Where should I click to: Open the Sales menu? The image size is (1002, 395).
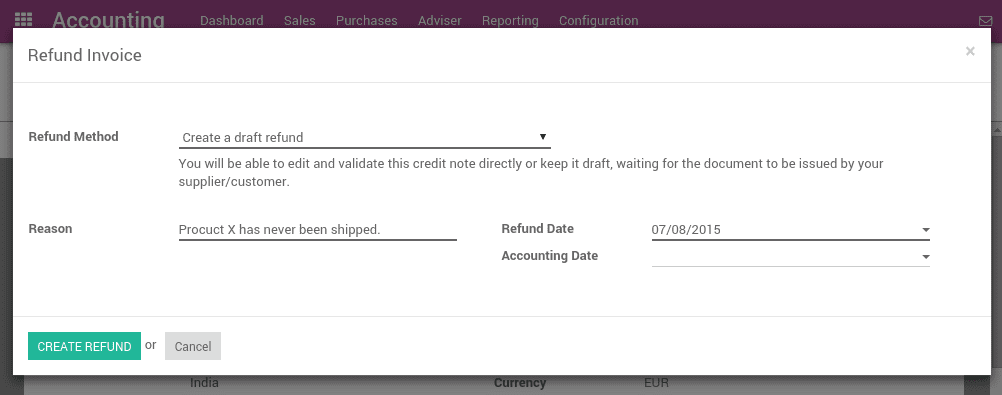(x=300, y=20)
